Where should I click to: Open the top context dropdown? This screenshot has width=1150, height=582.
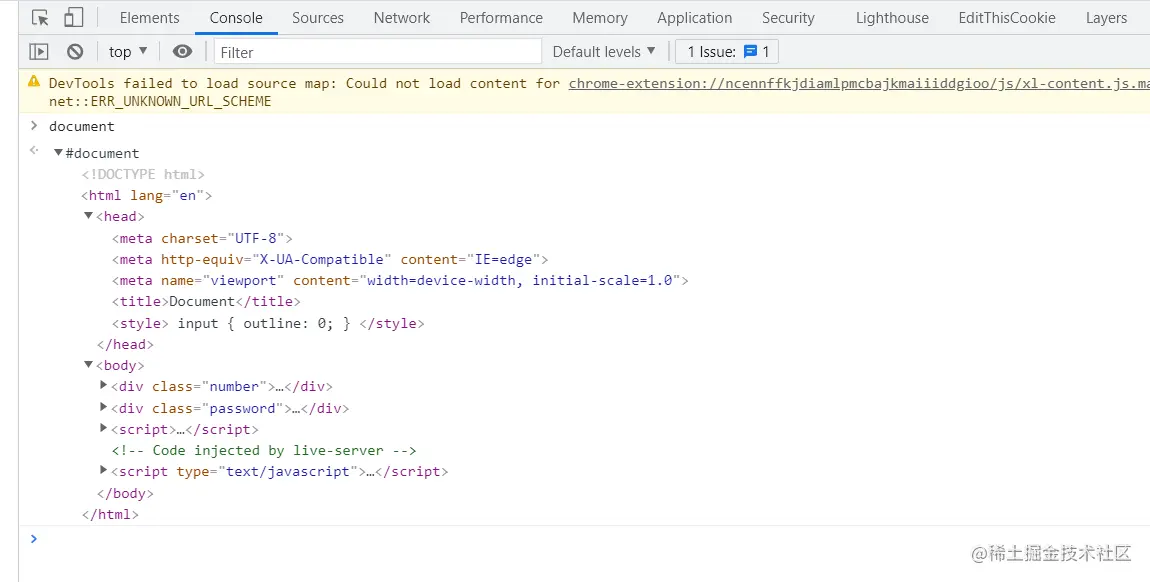[x=128, y=51]
